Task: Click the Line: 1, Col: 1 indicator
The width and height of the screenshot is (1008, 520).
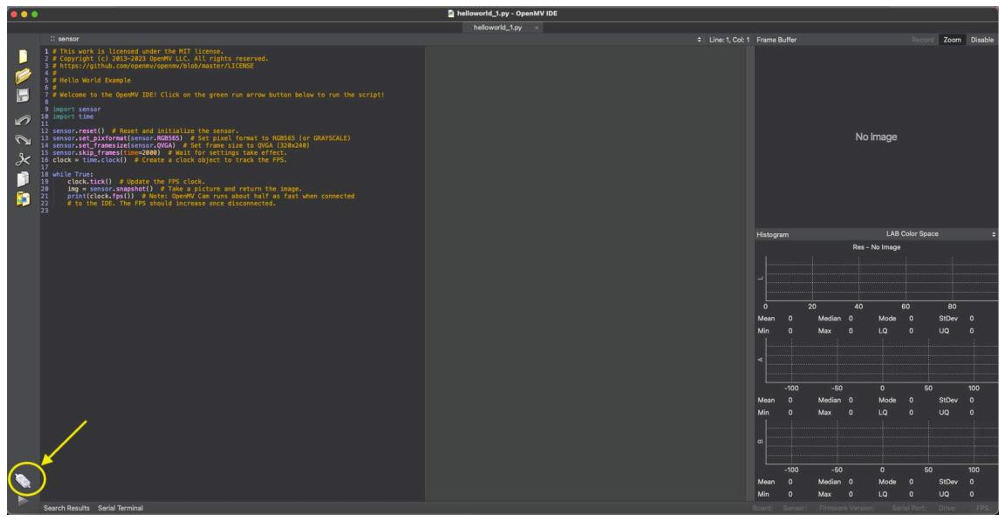Action: click(x=729, y=40)
